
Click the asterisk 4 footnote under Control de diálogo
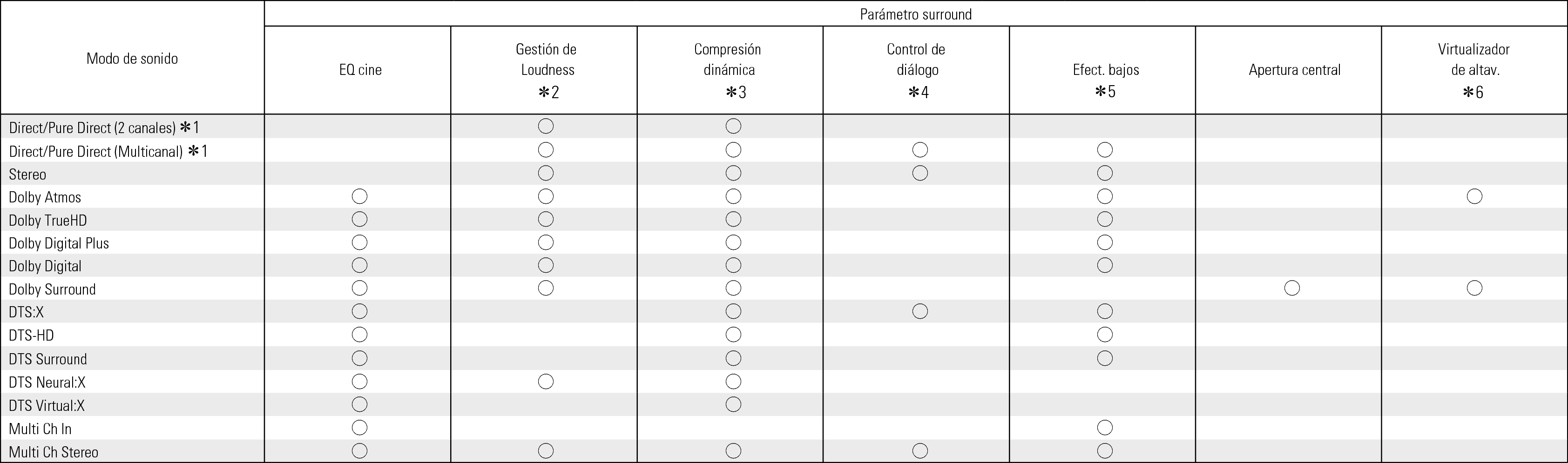(917, 93)
